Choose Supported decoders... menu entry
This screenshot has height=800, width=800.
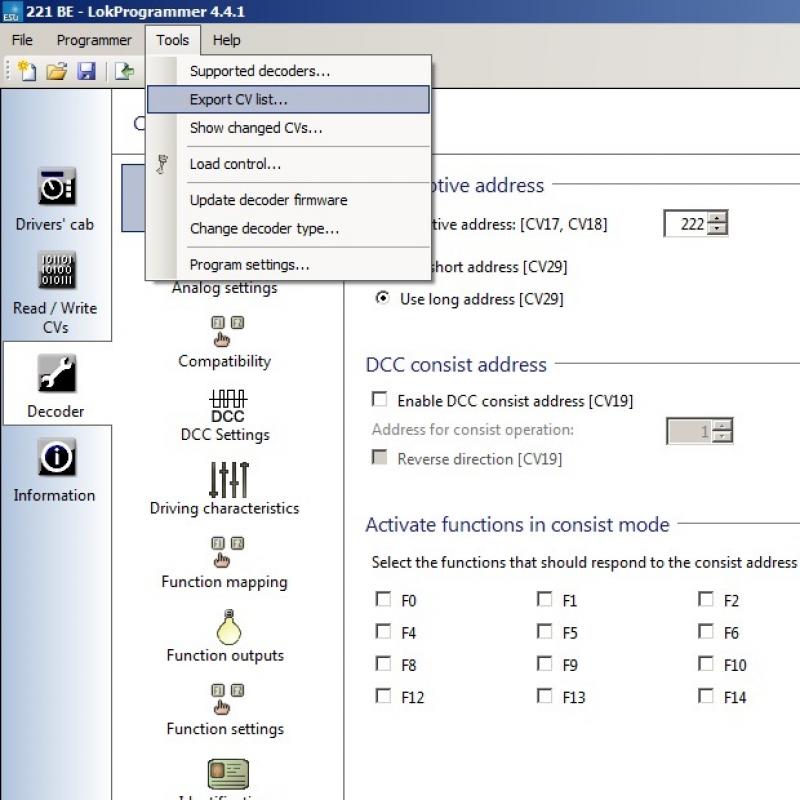(288, 71)
